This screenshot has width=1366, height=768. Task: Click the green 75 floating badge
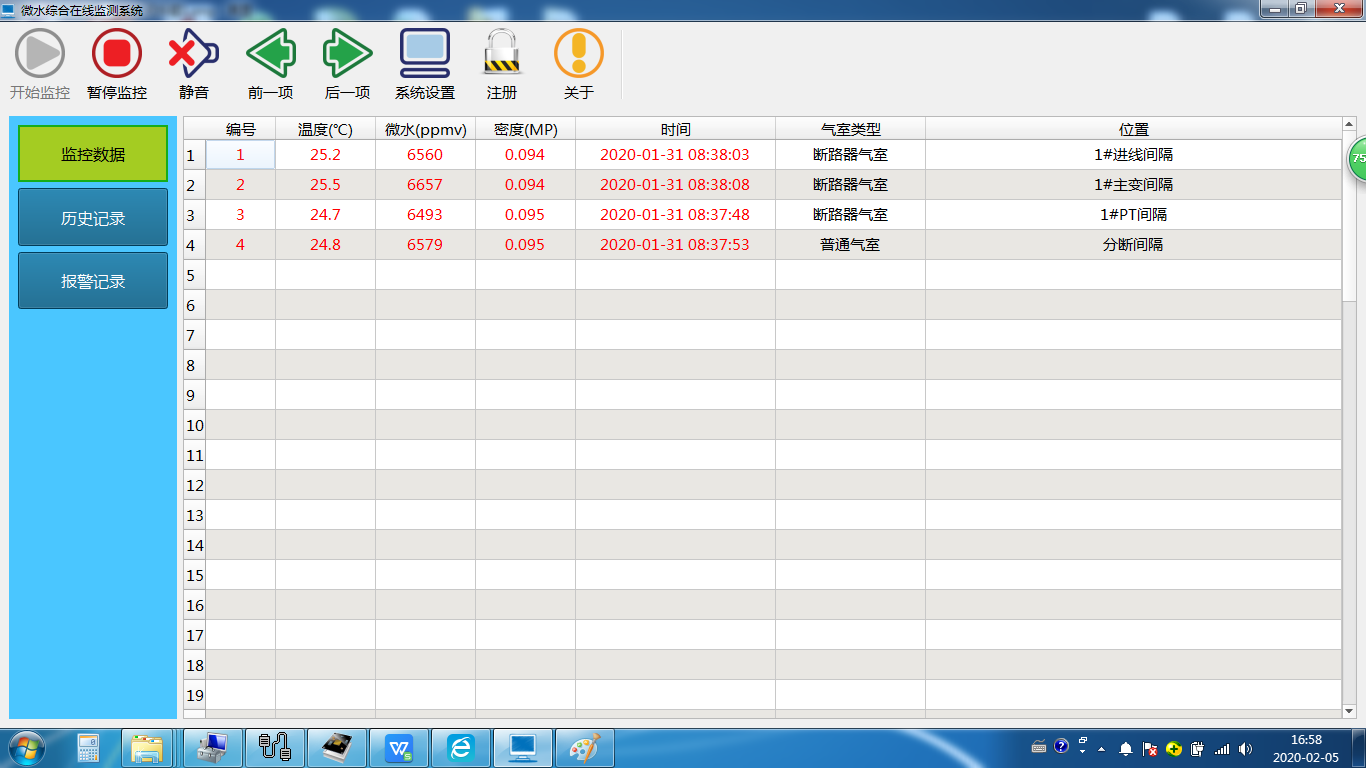pos(1357,158)
